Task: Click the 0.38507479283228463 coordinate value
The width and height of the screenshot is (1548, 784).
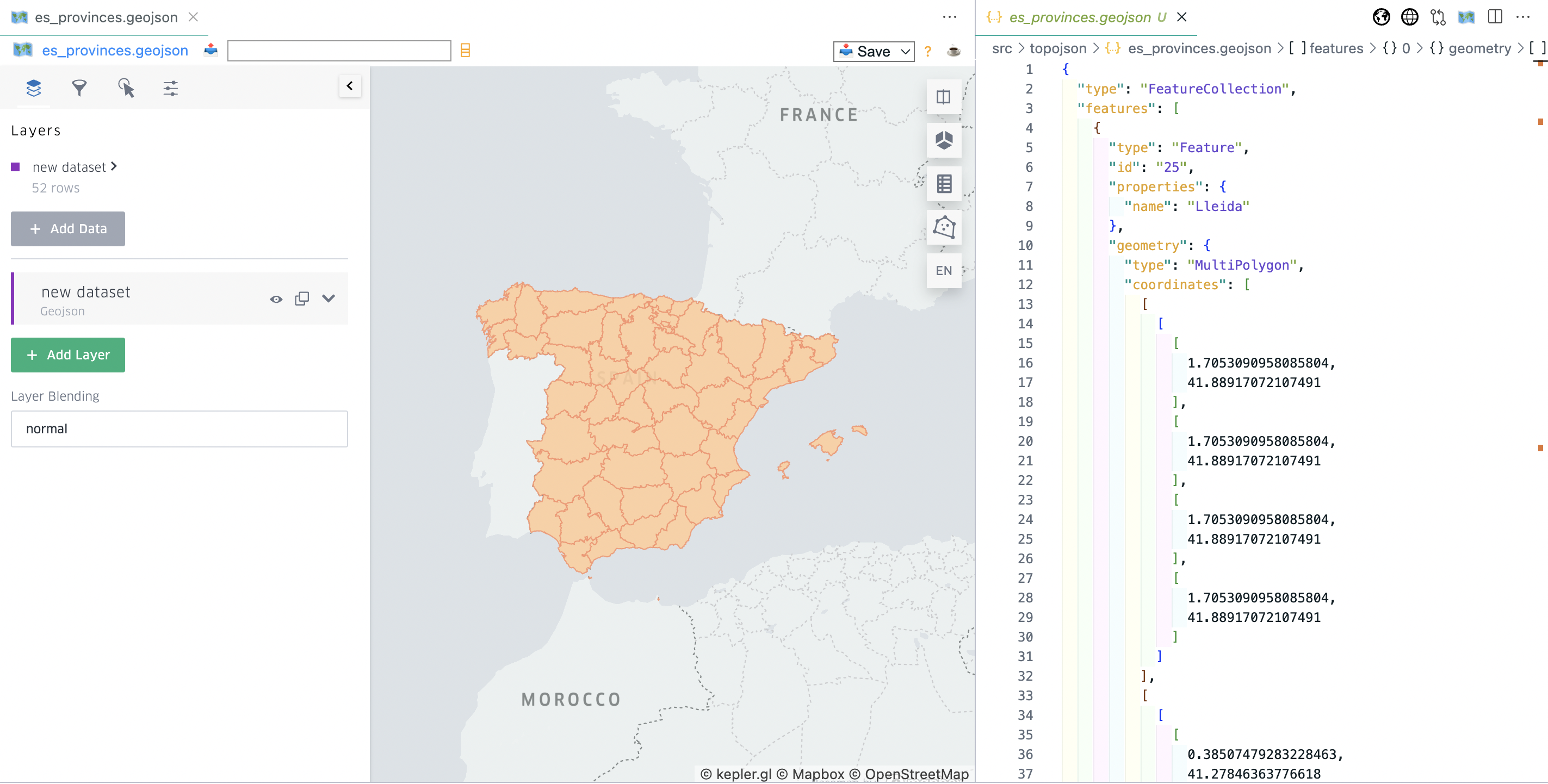Action: (x=1261, y=755)
